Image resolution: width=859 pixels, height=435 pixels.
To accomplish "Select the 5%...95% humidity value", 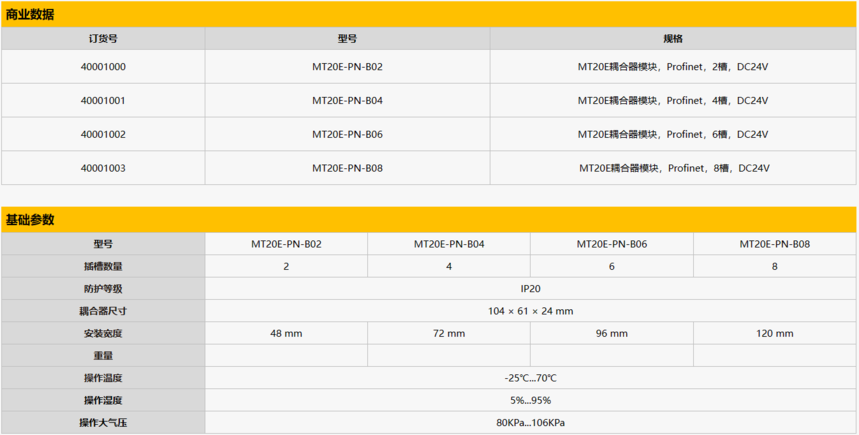I will pos(530,400).
